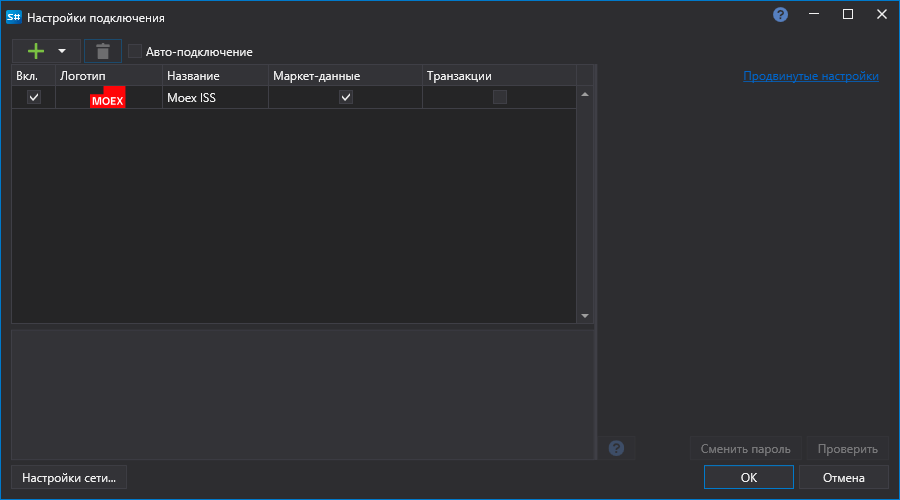This screenshot has height=500, width=900.
Task: Toggle Транзакции checkbox for Moex ISS
Action: tap(500, 97)
